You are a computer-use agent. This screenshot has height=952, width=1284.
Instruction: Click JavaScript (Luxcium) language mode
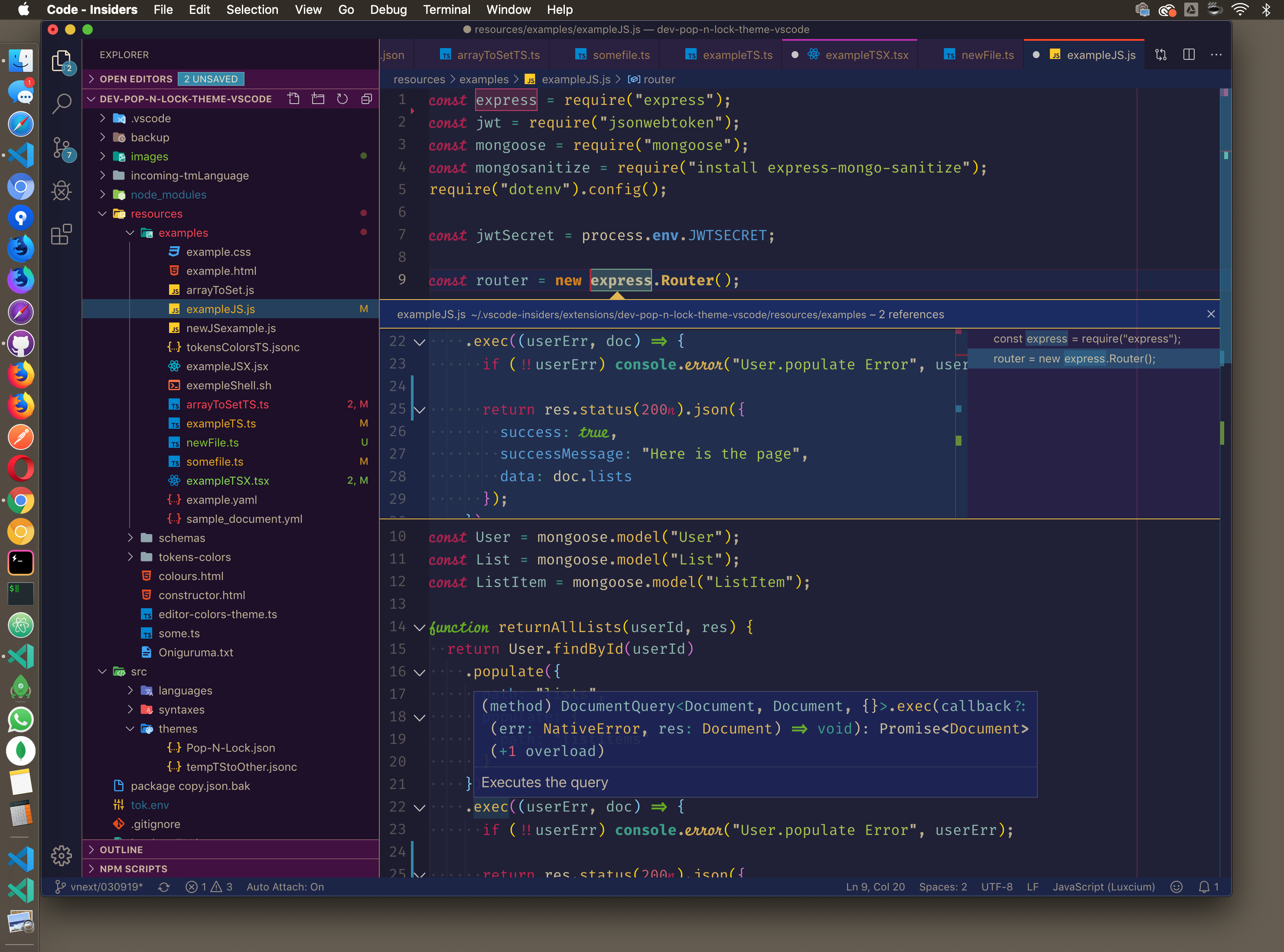pyautogui.click(x=1103, y=887)
